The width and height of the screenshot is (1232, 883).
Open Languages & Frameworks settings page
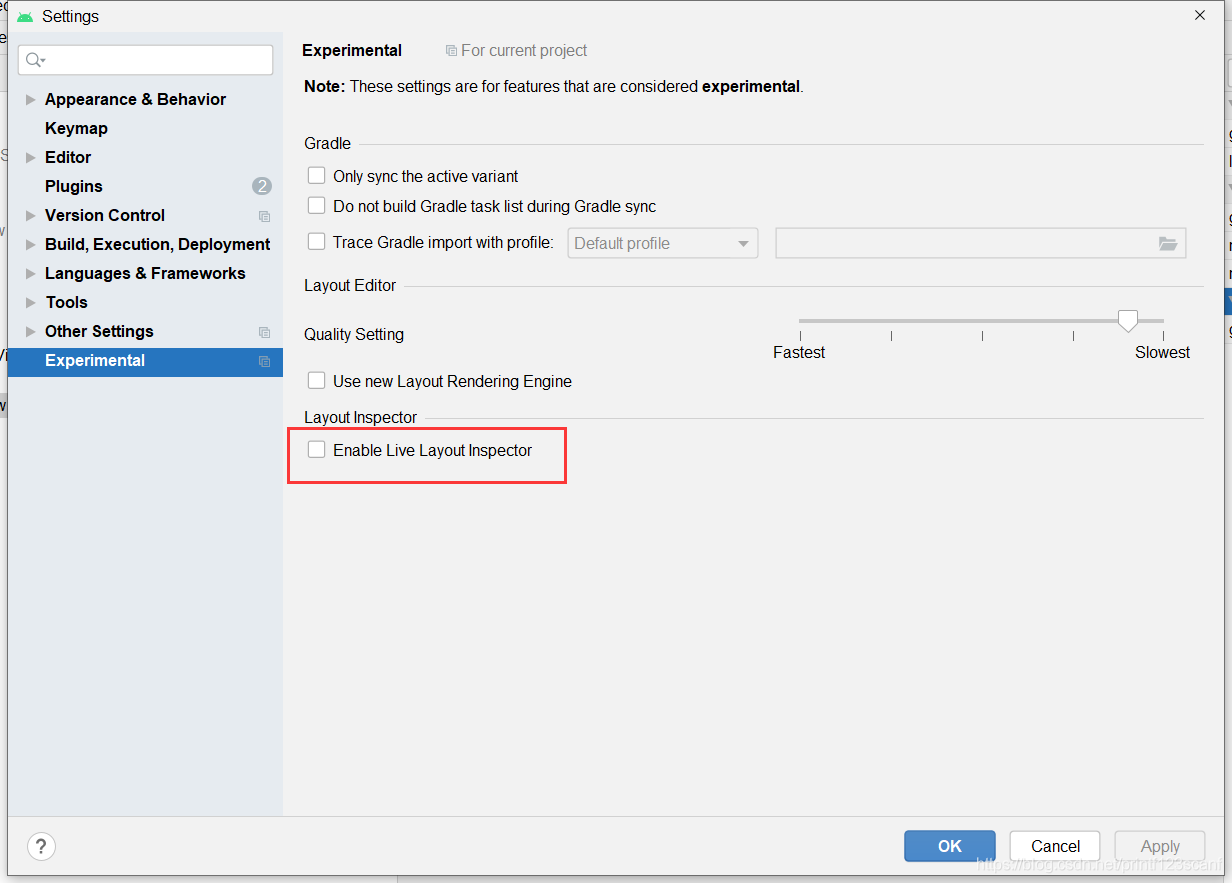coord(145,273)
